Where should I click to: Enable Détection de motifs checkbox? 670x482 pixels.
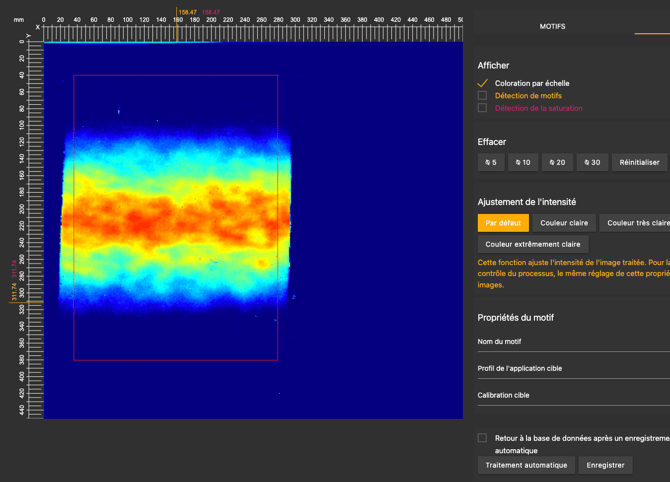pos(482,96)
